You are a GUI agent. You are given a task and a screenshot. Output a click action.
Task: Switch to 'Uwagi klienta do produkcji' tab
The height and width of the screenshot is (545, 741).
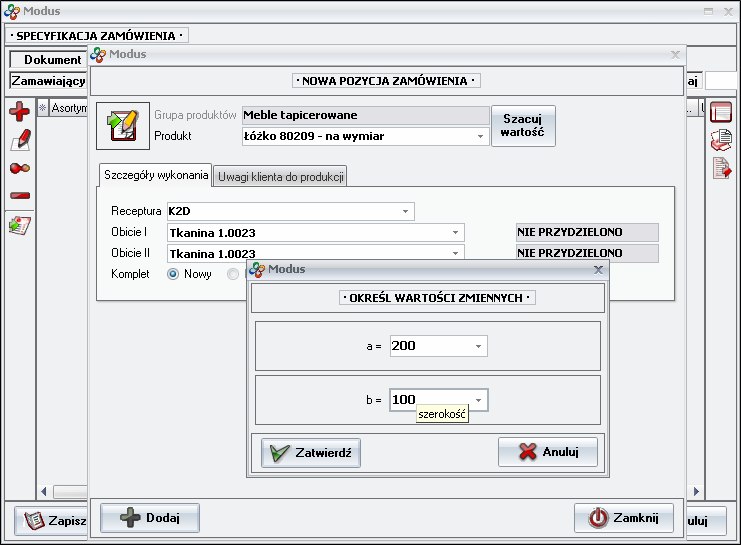tap(280, 176)
